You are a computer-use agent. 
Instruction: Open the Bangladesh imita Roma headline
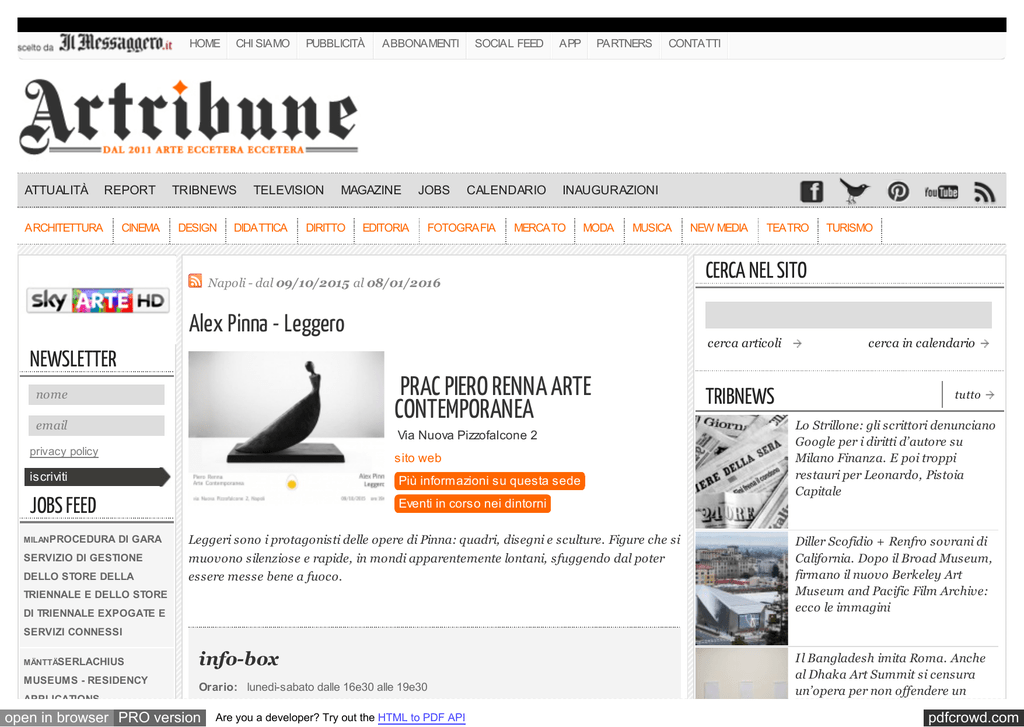(x=890, y=674)
